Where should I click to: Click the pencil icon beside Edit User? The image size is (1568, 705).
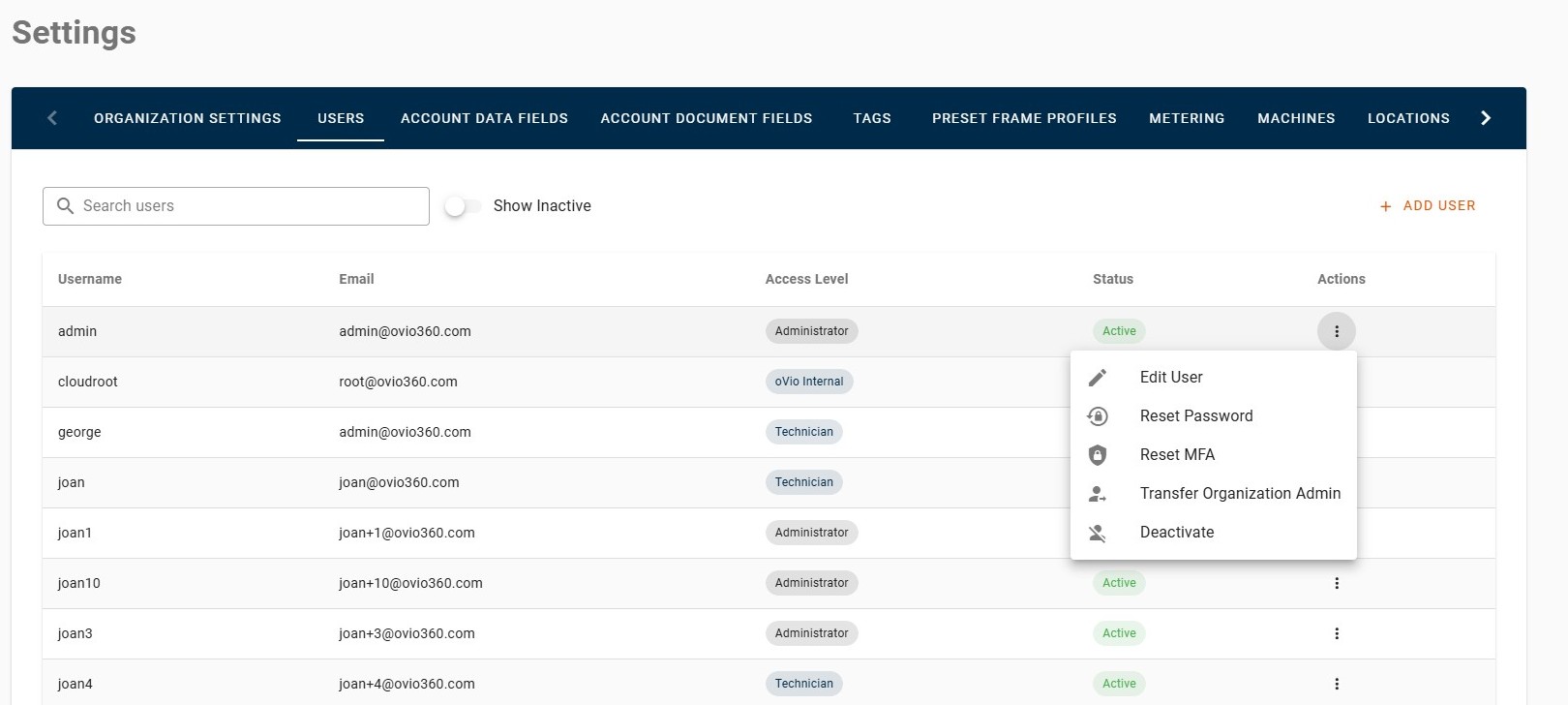point(1098,378)
